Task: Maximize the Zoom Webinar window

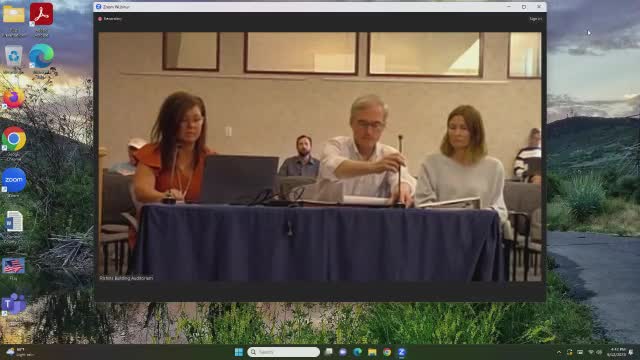Action: click(524, 7)
